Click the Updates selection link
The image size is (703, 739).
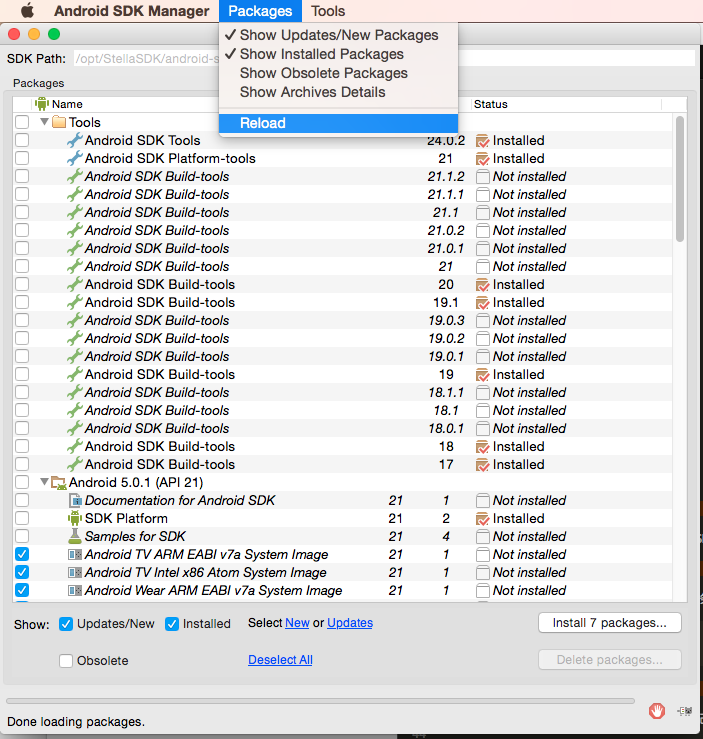(350, 623)
